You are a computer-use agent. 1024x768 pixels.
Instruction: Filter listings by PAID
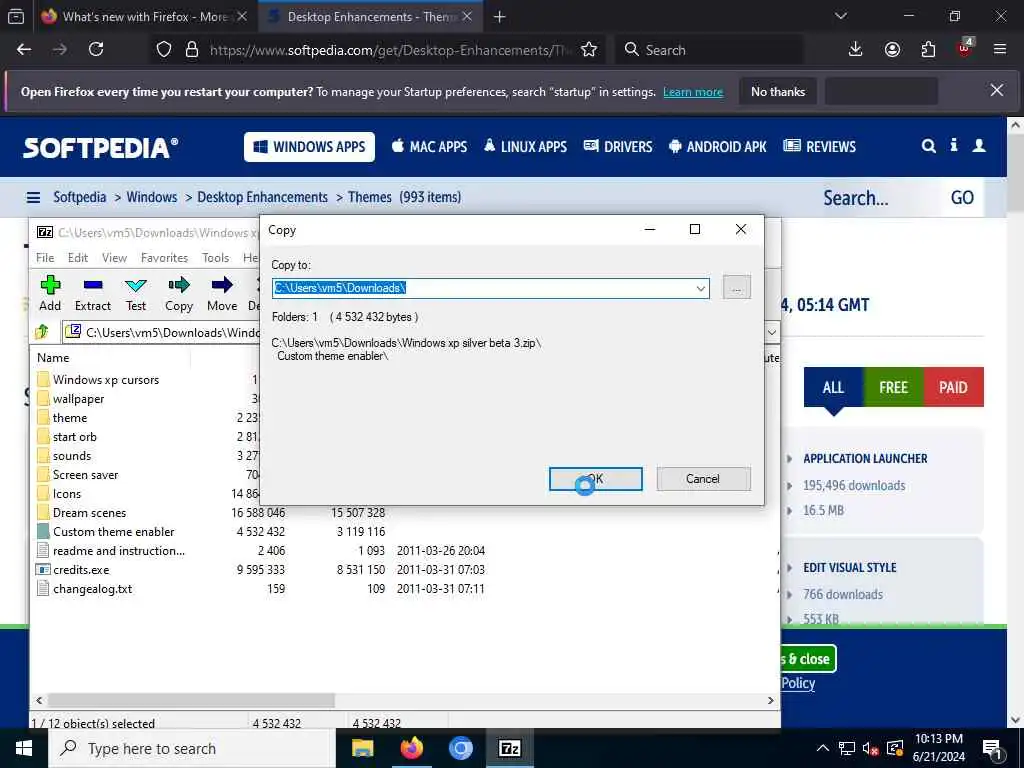tap(953, 387)
